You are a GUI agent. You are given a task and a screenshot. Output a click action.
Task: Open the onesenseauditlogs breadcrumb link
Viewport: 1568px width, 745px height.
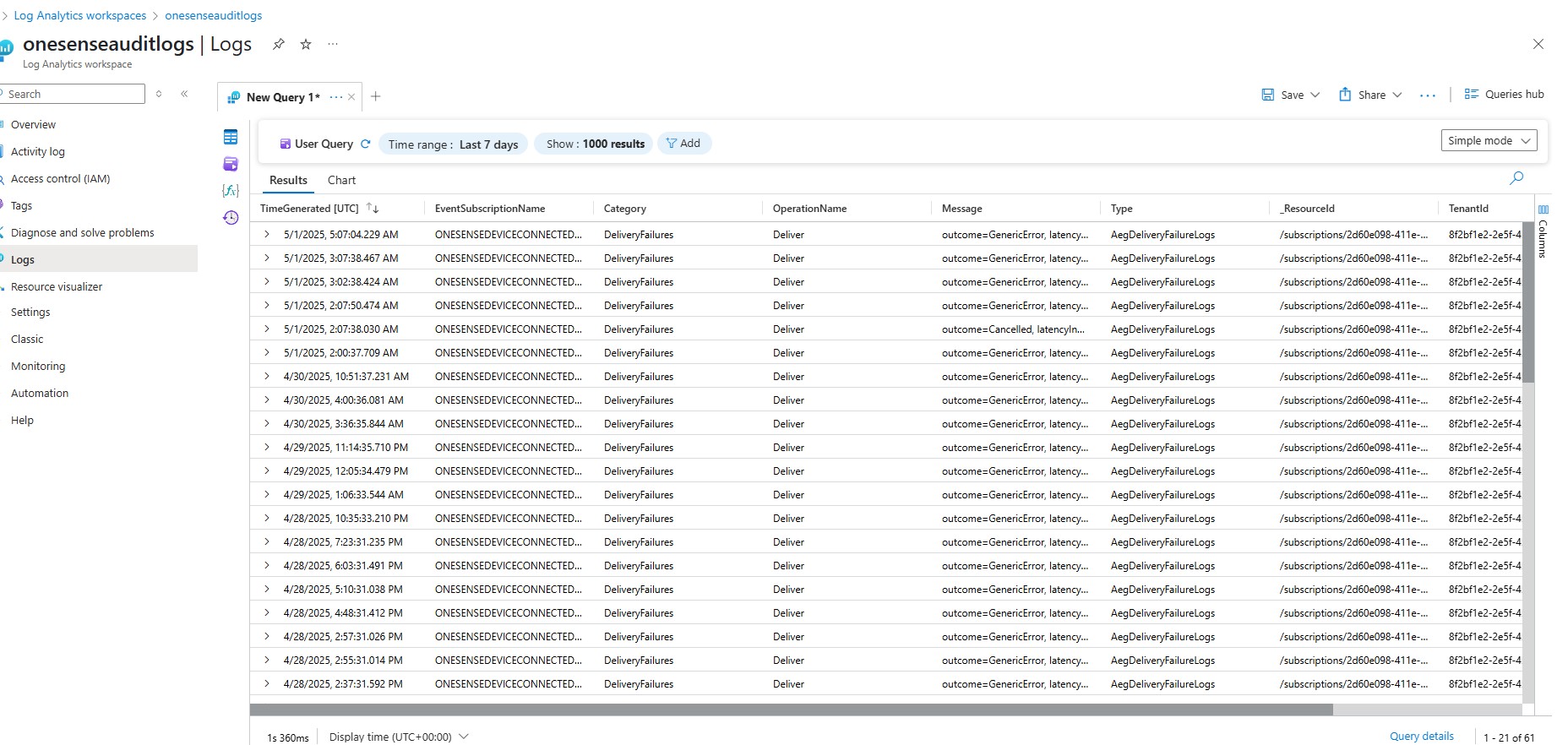tap(214, 15)
